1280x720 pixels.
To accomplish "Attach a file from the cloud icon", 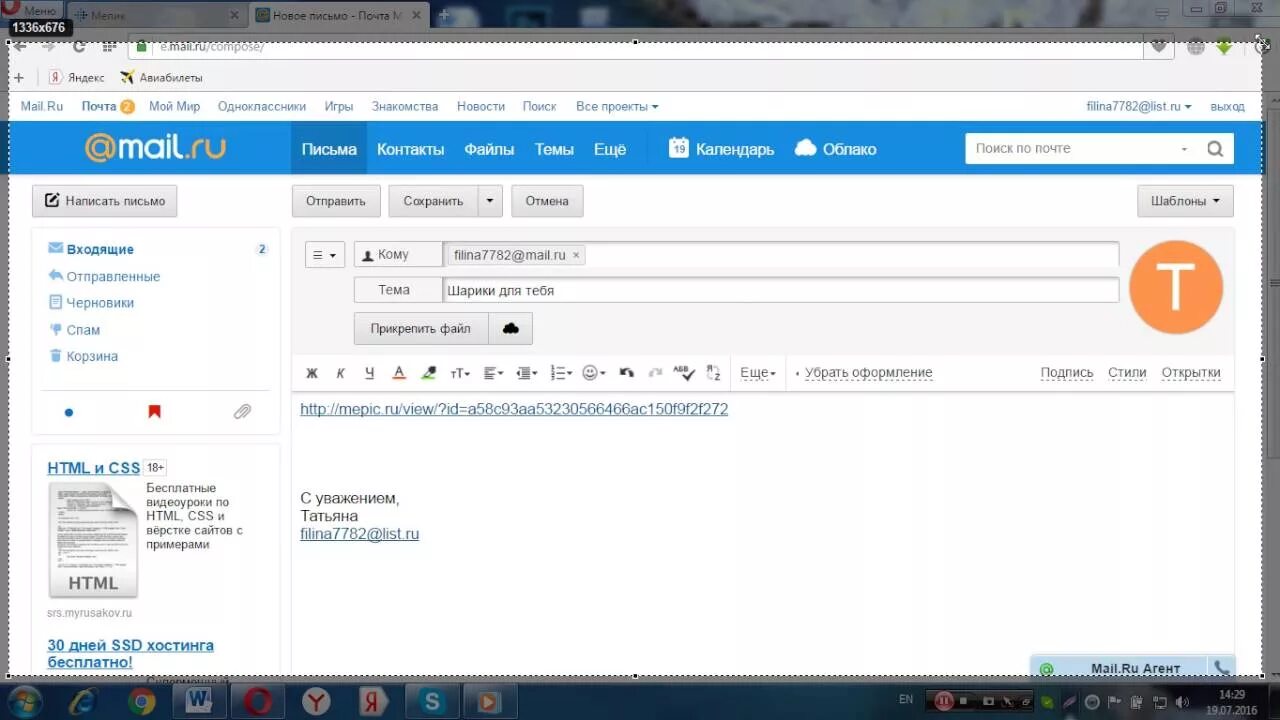I will pos(510,328).
